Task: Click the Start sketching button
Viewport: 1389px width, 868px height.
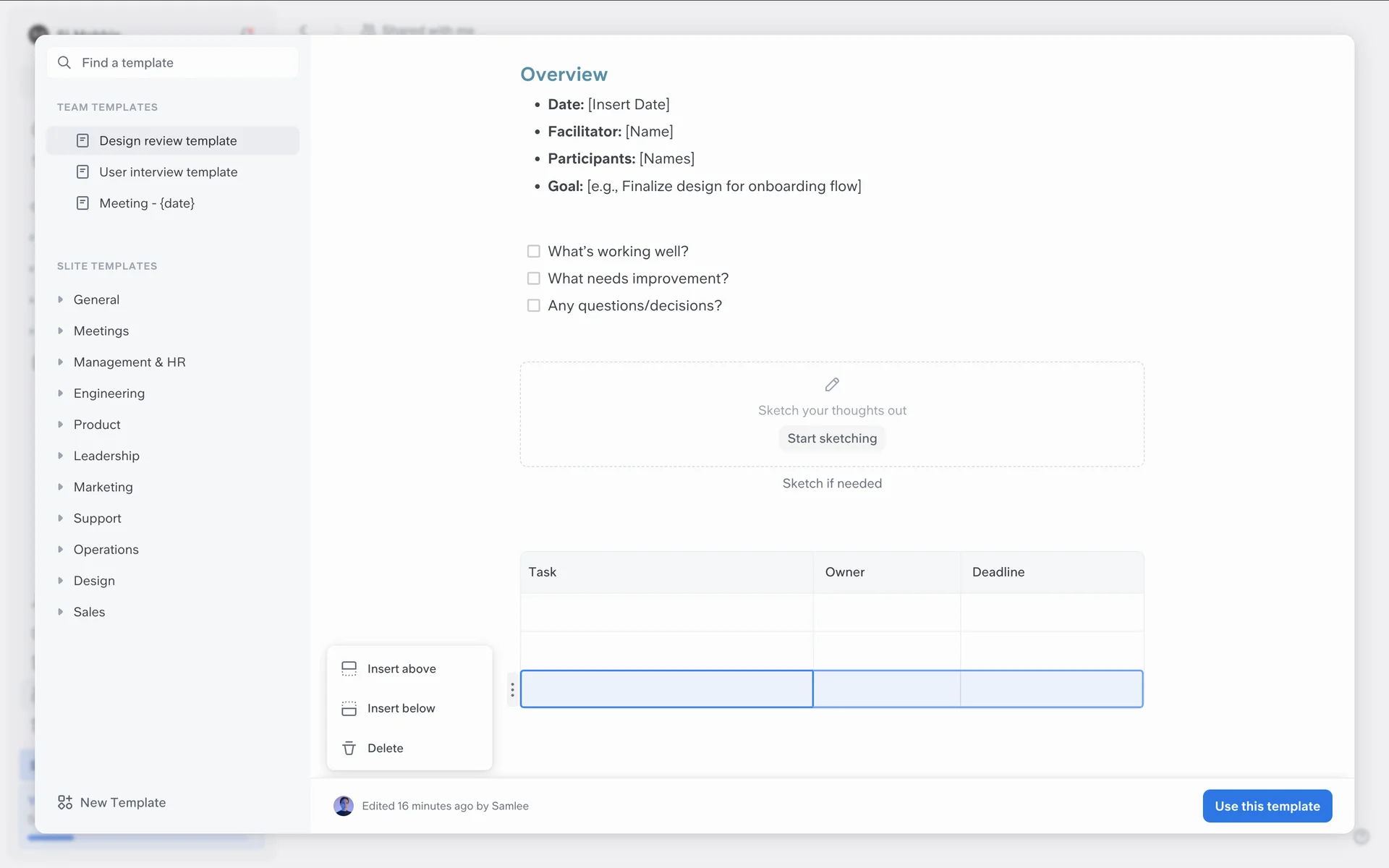Action: (832, 438)
